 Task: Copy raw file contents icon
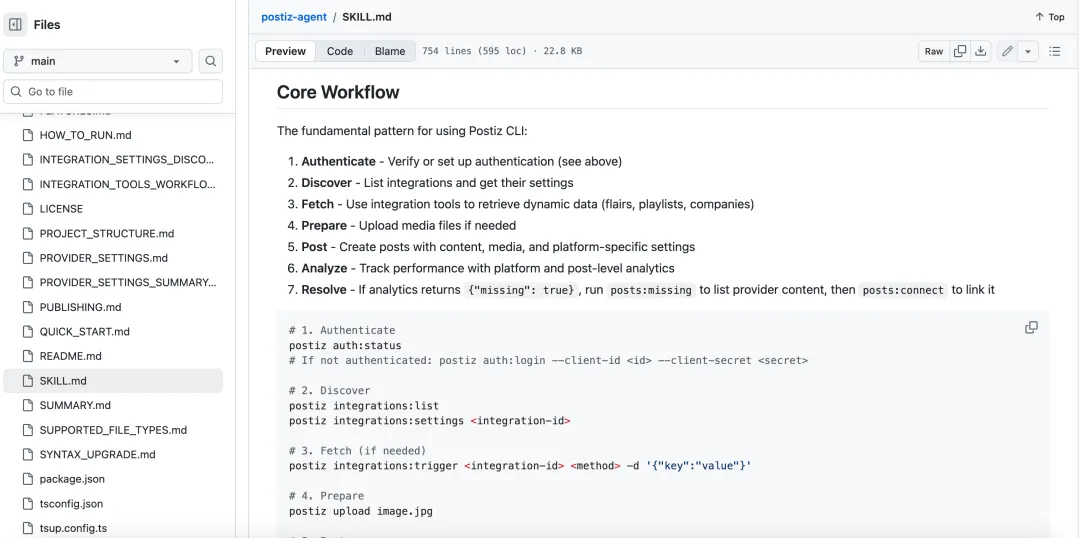click(x=960, y=51)
